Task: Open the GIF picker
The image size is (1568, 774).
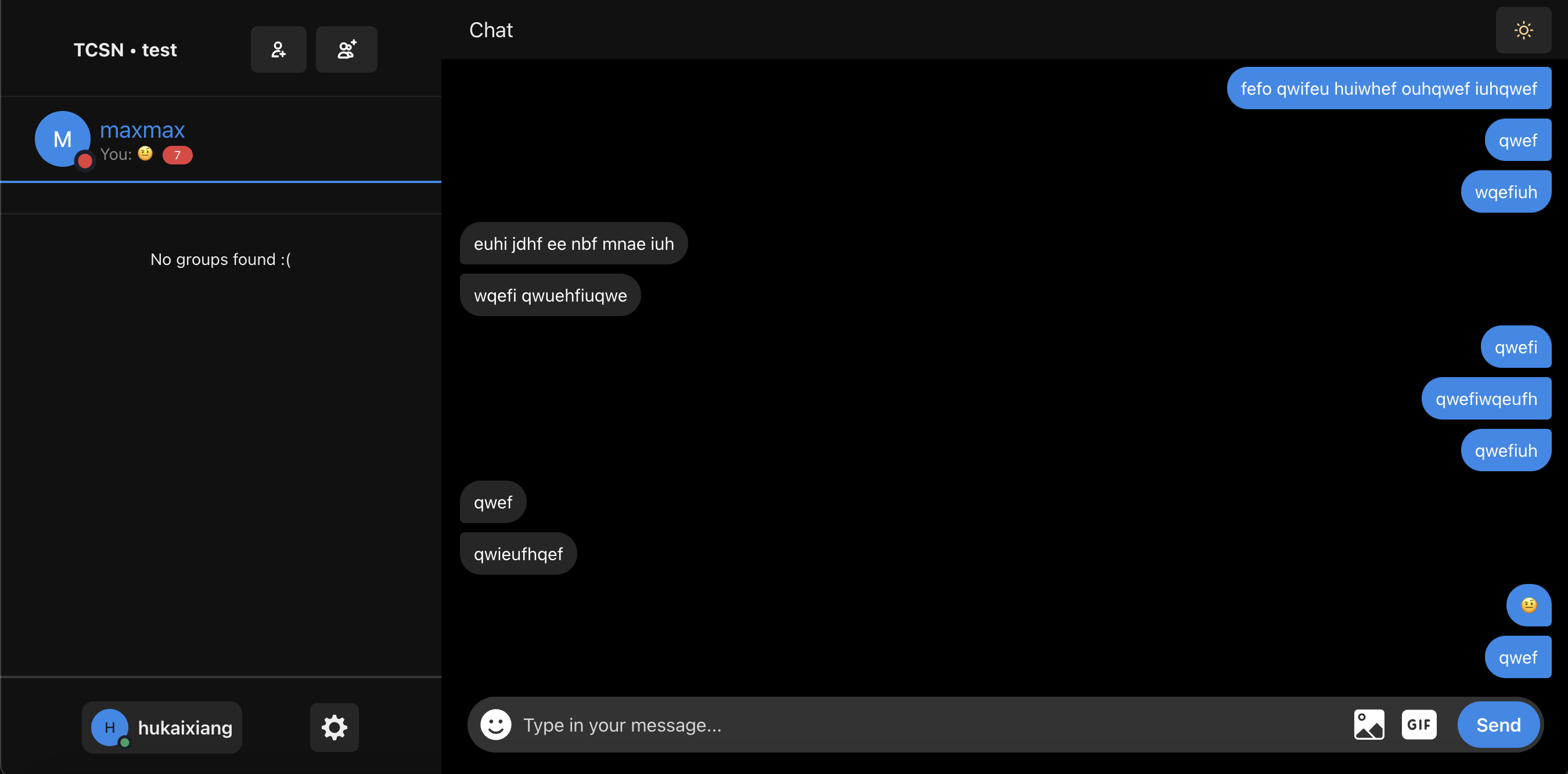Action: click(1419, 725)
